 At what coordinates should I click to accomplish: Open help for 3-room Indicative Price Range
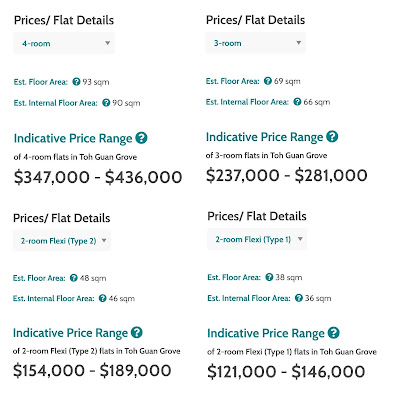[332, 137]
